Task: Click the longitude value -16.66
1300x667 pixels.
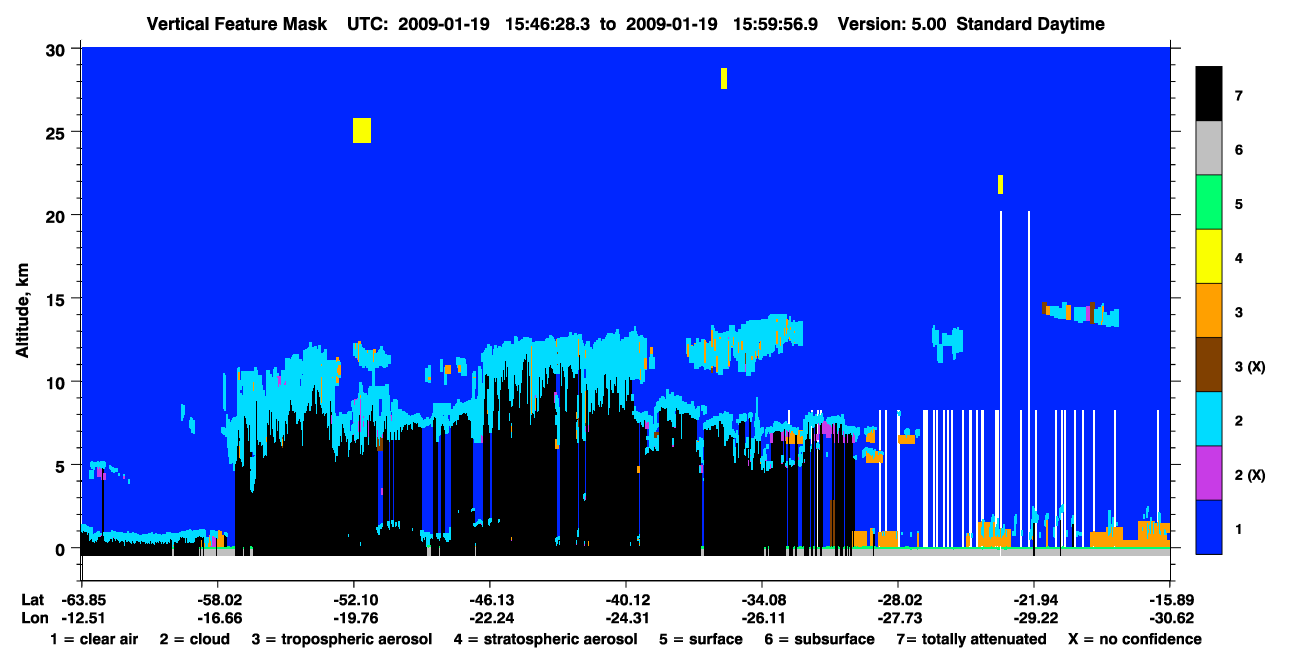Action: 218,618
